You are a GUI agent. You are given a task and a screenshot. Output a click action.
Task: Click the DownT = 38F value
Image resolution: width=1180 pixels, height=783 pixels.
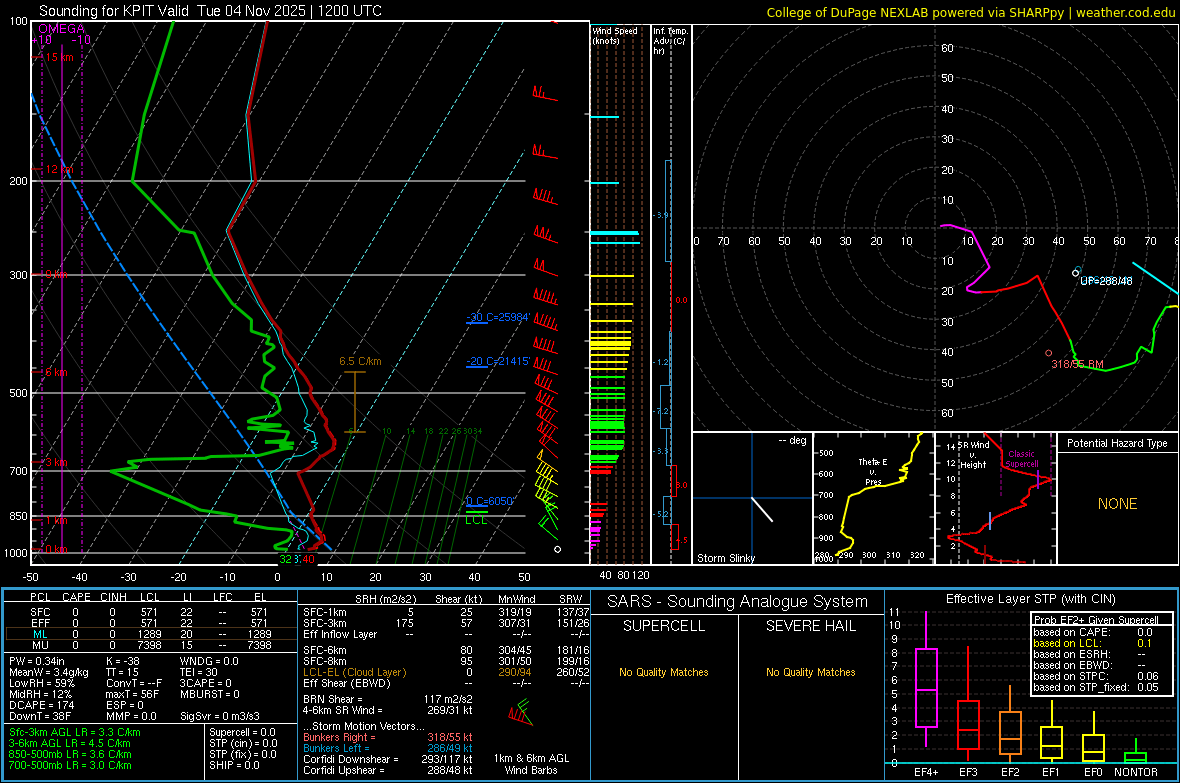[40, 717]
